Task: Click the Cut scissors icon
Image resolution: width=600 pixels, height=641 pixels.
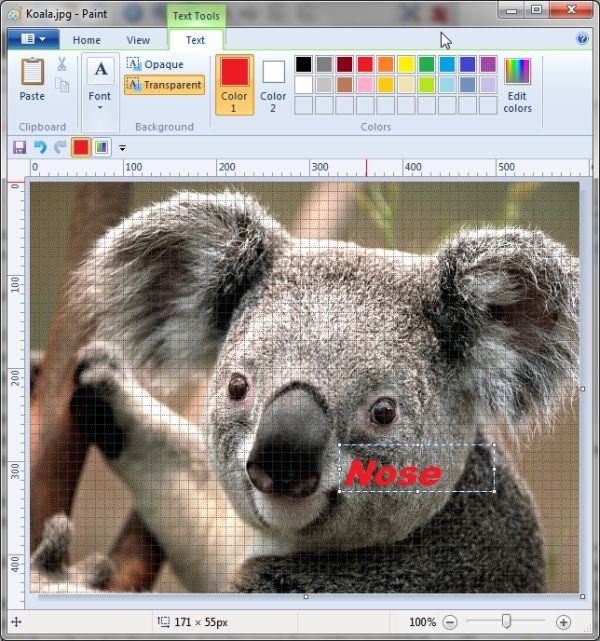Action: (x=62, y=64)
